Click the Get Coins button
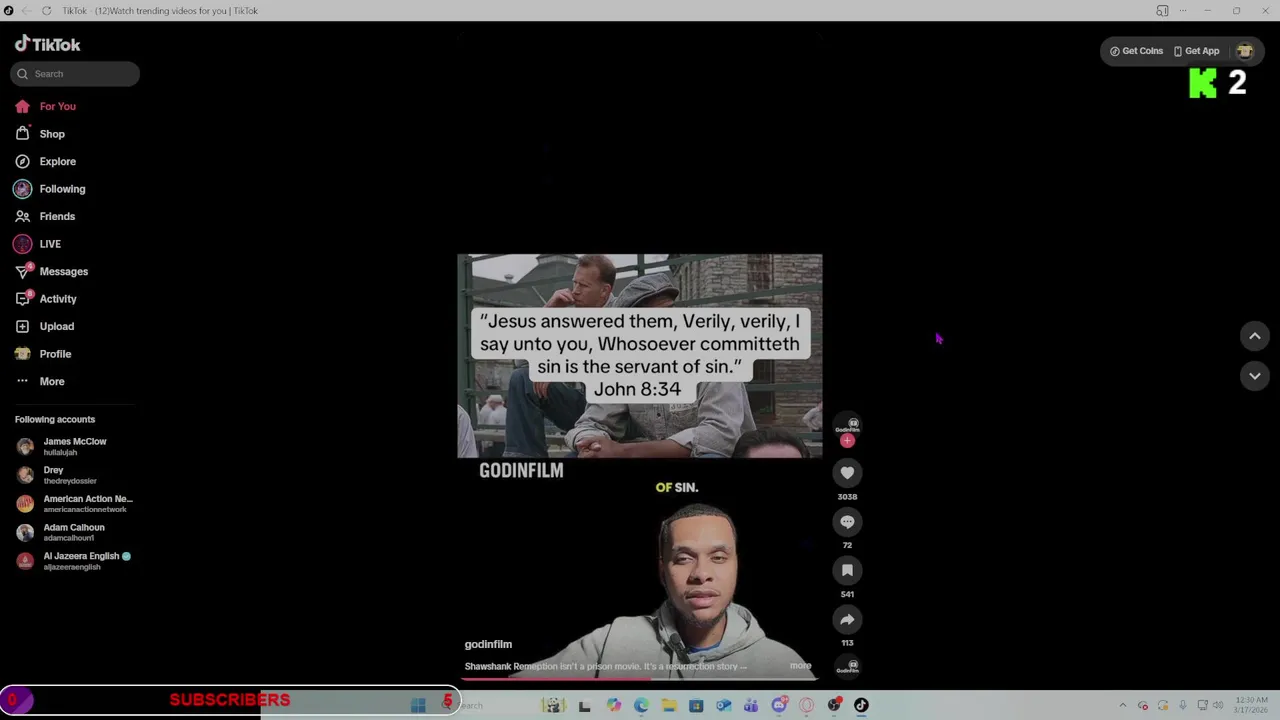The width and height of the screenshot is (1280, 720). tap(1136, 51)
